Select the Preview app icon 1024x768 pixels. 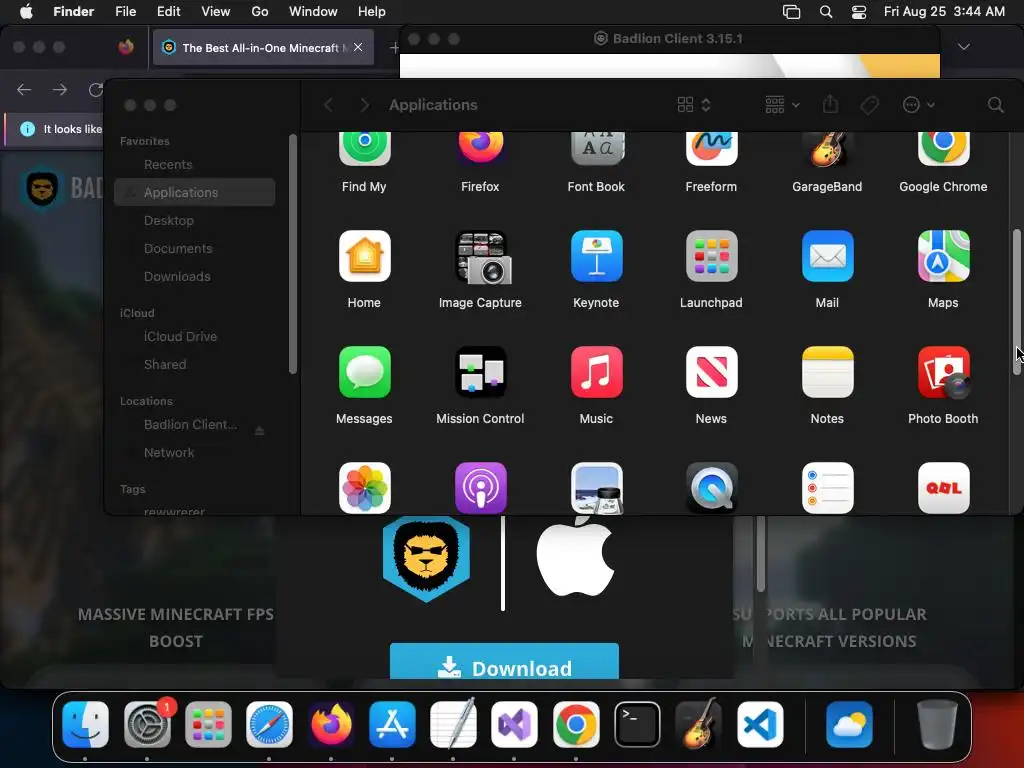(596, 488)
